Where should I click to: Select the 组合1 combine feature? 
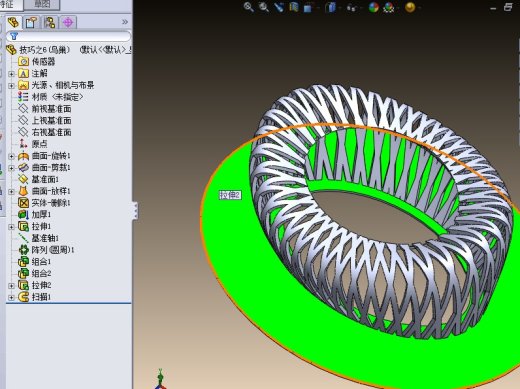(41, 262)
